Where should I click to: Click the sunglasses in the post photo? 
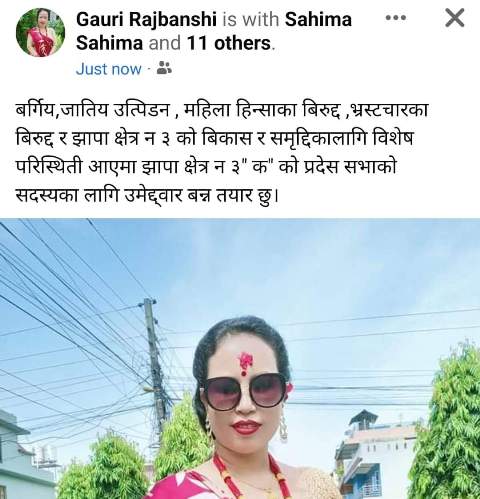click(x=244, y=392)
